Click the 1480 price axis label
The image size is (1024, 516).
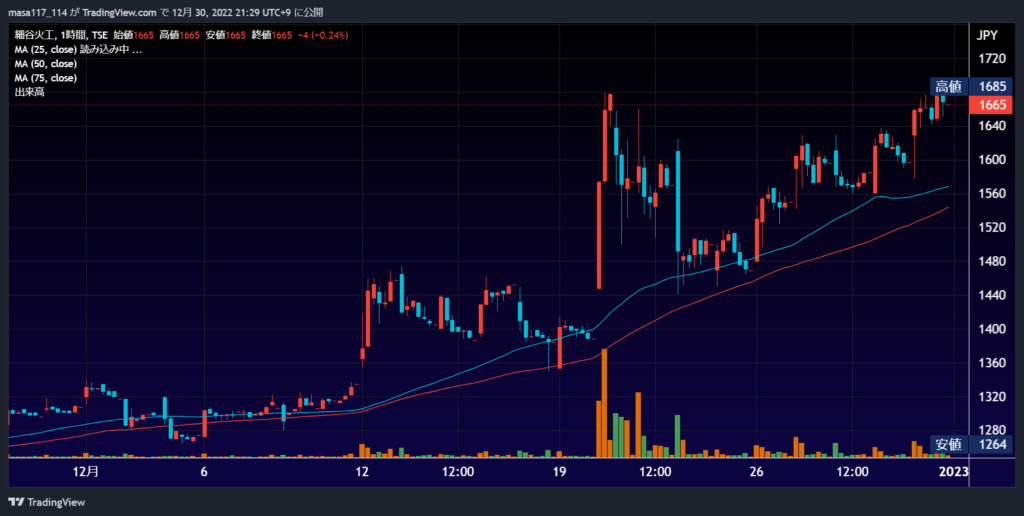[x=992, y=261]
